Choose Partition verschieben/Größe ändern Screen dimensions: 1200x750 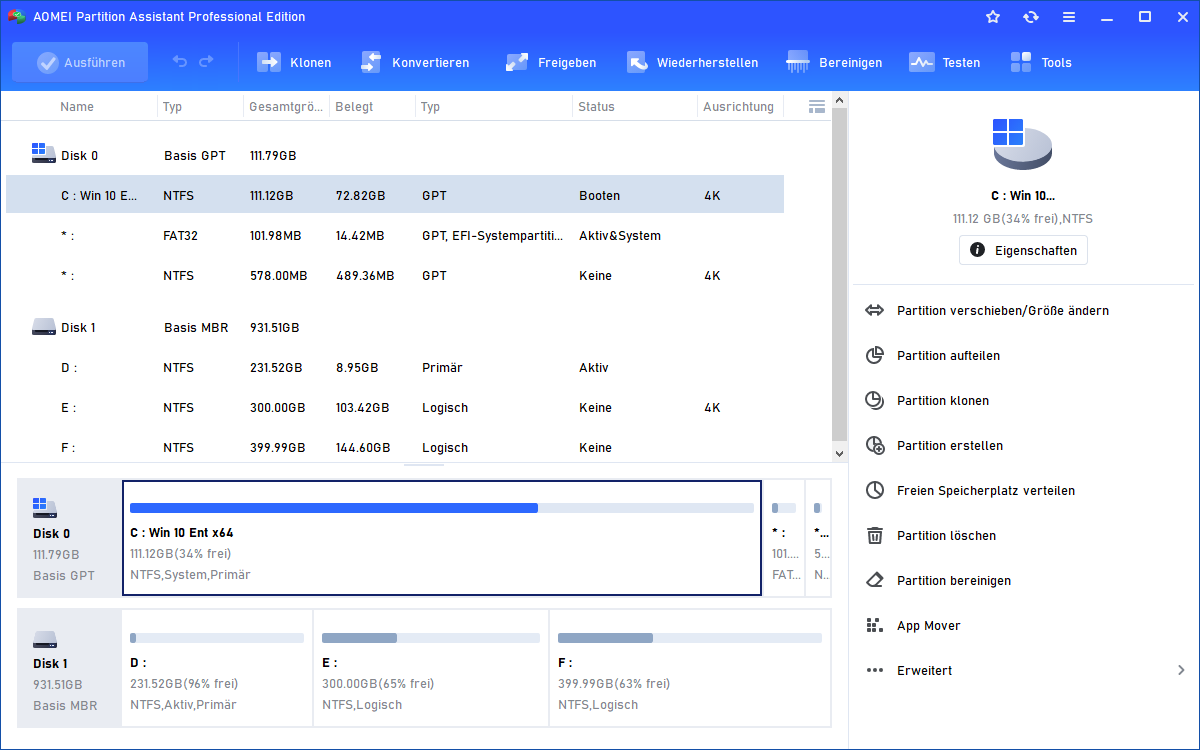1002,311
